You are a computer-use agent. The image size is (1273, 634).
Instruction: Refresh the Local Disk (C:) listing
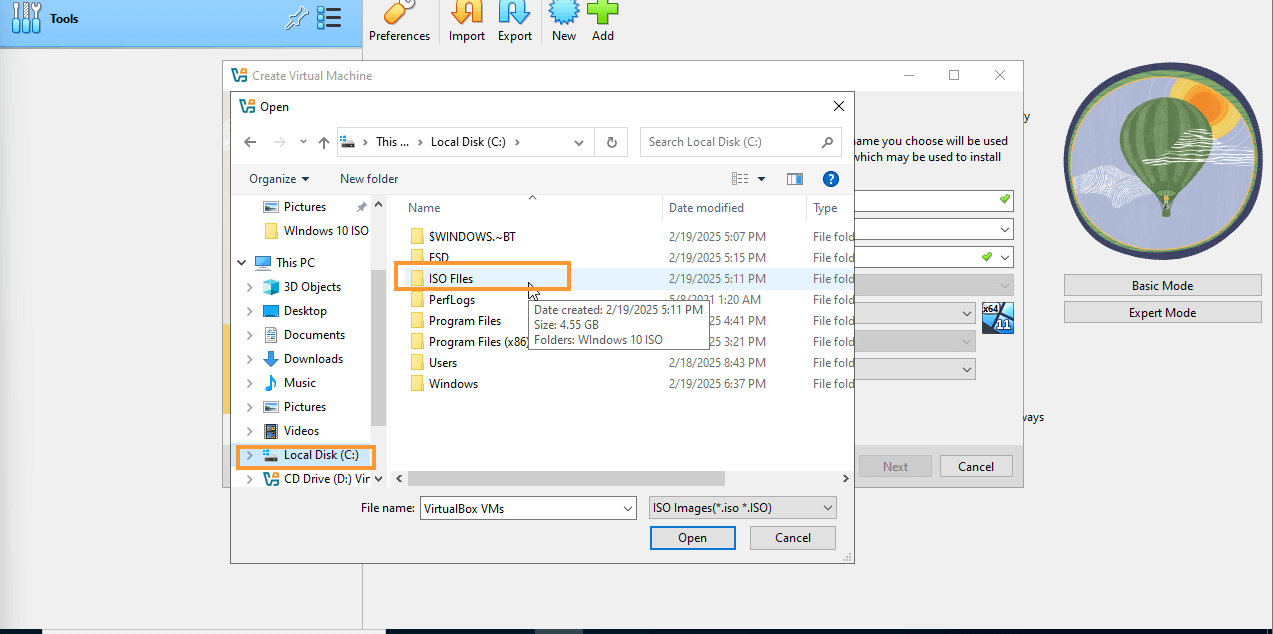click(611, 142)
